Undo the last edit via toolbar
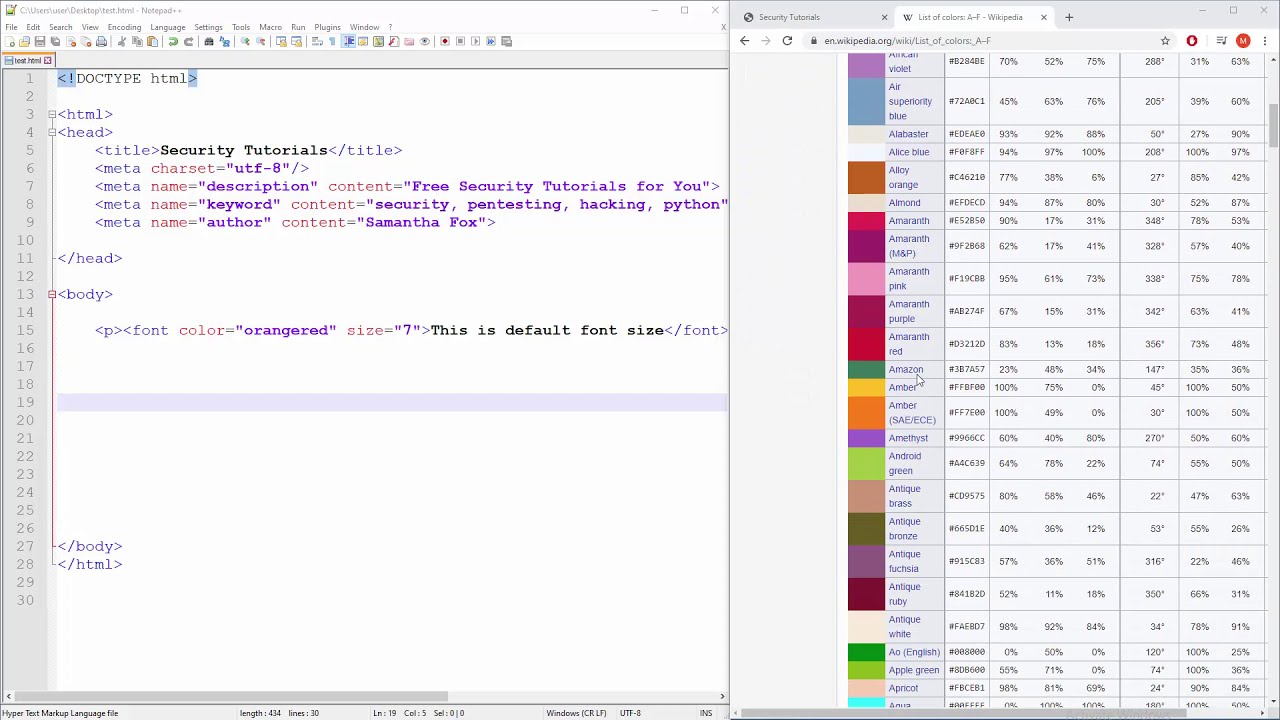 coord(173,41)
